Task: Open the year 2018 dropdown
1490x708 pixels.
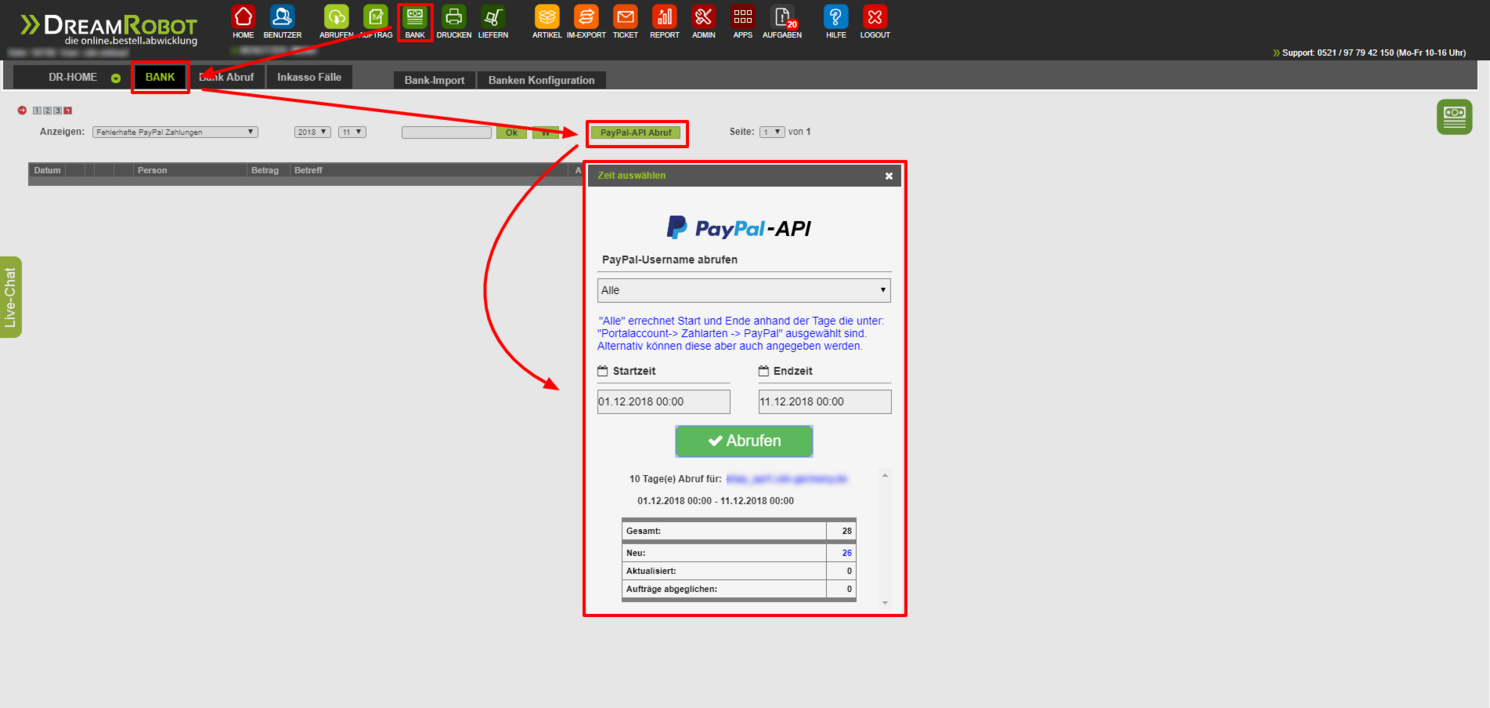Action: pos(312,132)
